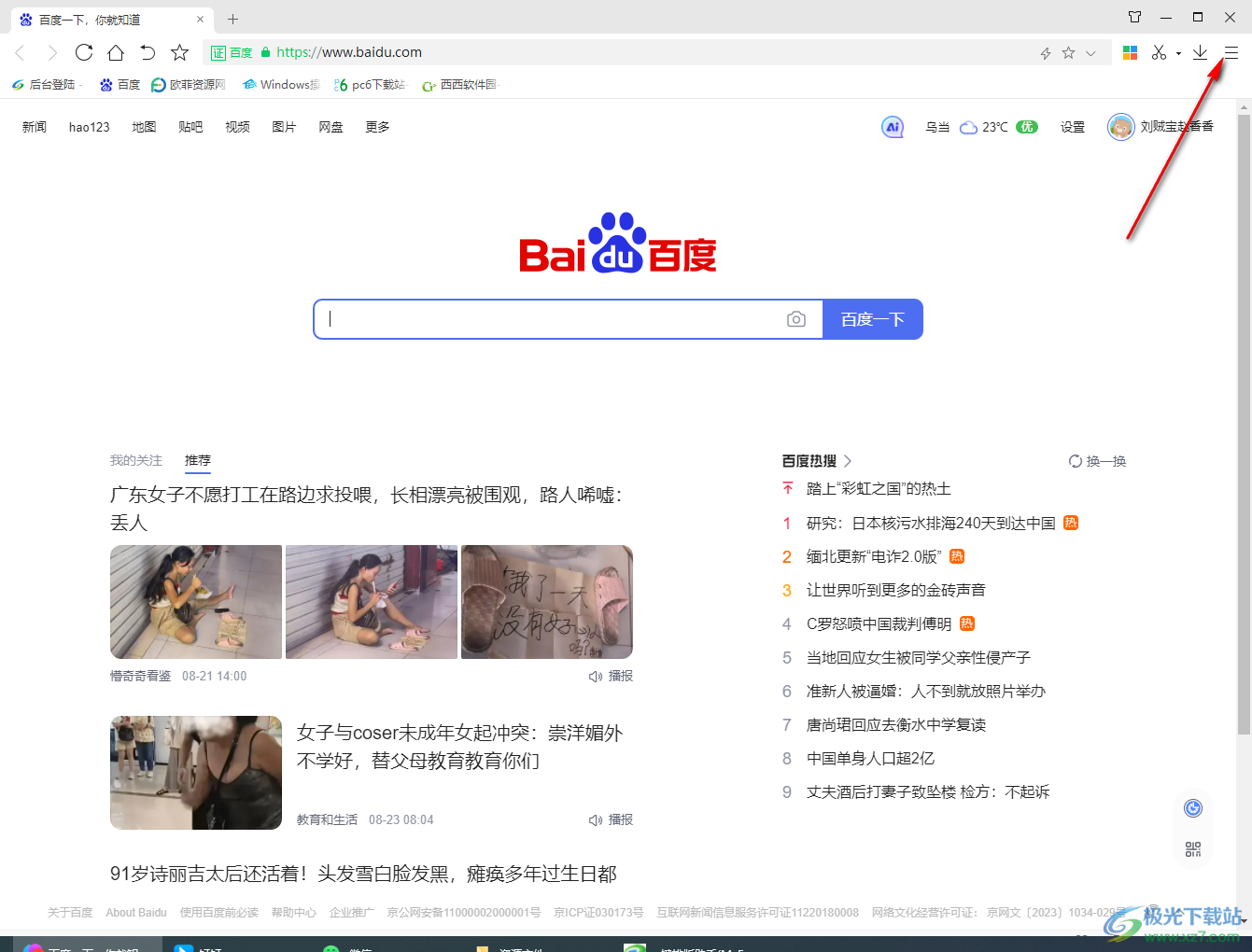Open the user profile avatar

pyautogui.click(x=1120, y=127)
